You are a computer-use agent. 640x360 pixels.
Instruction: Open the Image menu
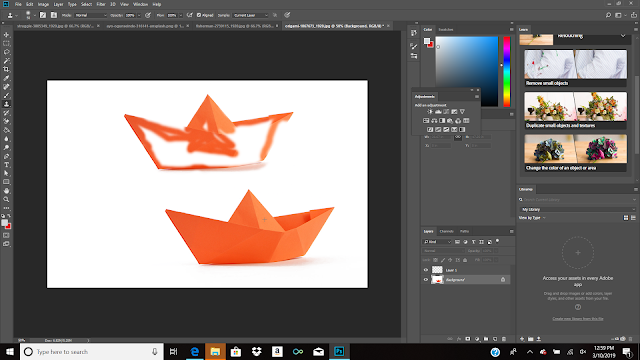tap(43, 4)
